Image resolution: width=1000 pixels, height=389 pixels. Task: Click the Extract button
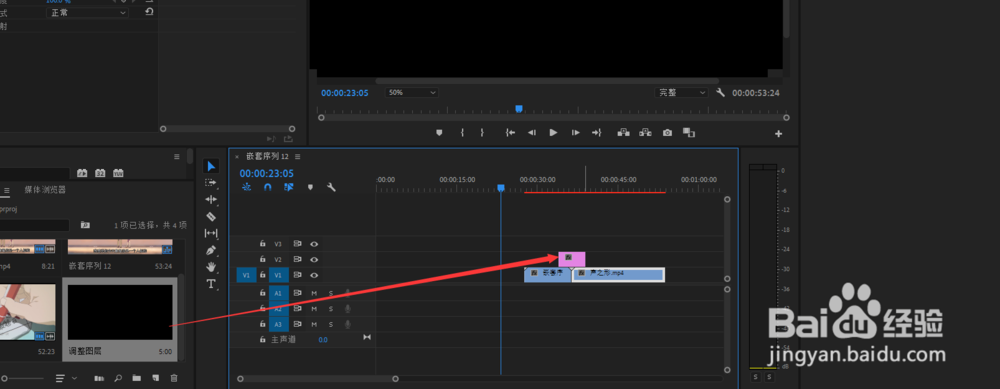[x=645, y=133]
